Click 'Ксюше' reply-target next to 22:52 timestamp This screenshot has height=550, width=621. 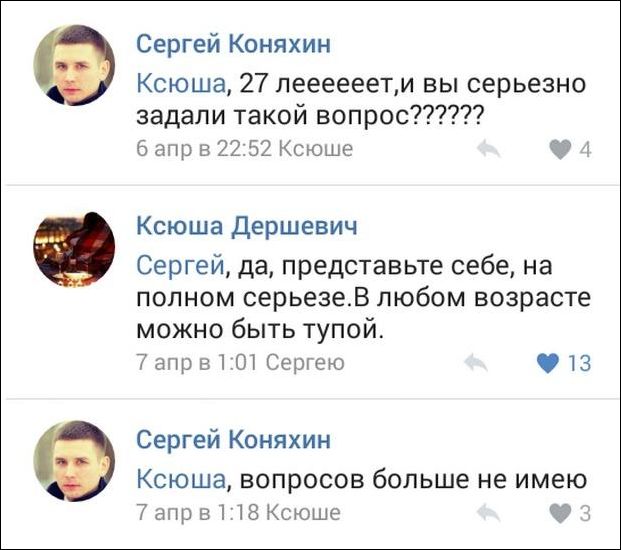[x=315, y=150]
